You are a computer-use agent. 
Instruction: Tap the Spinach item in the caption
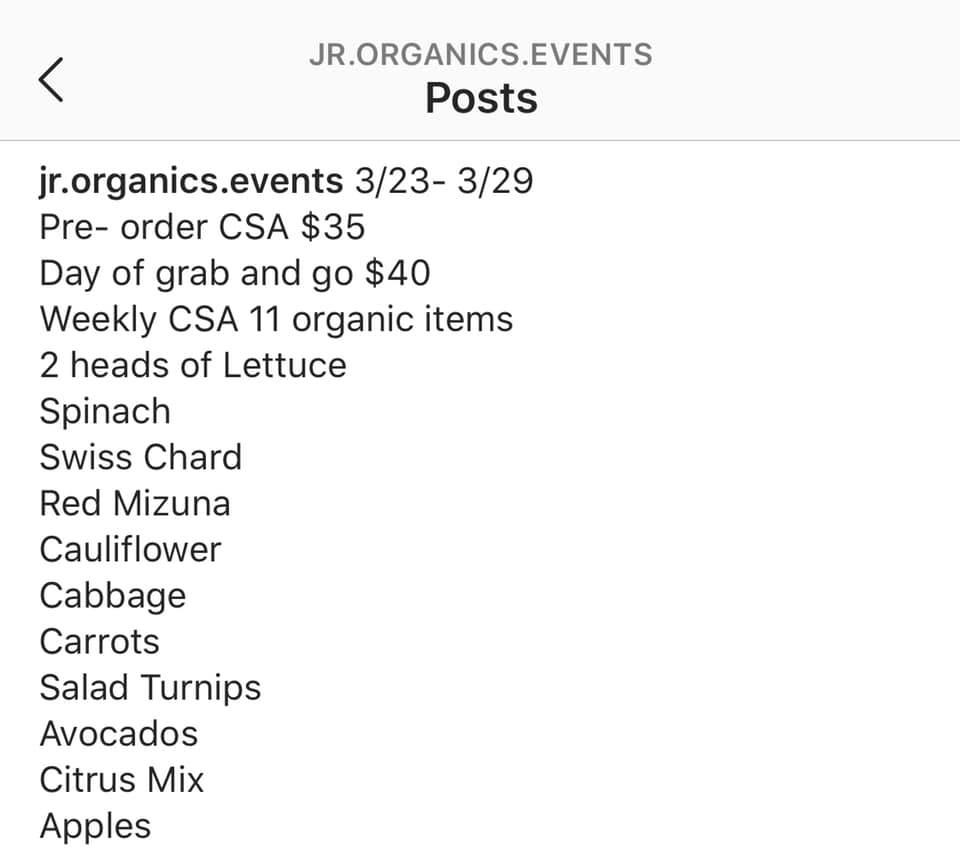(x=105, y=411)
